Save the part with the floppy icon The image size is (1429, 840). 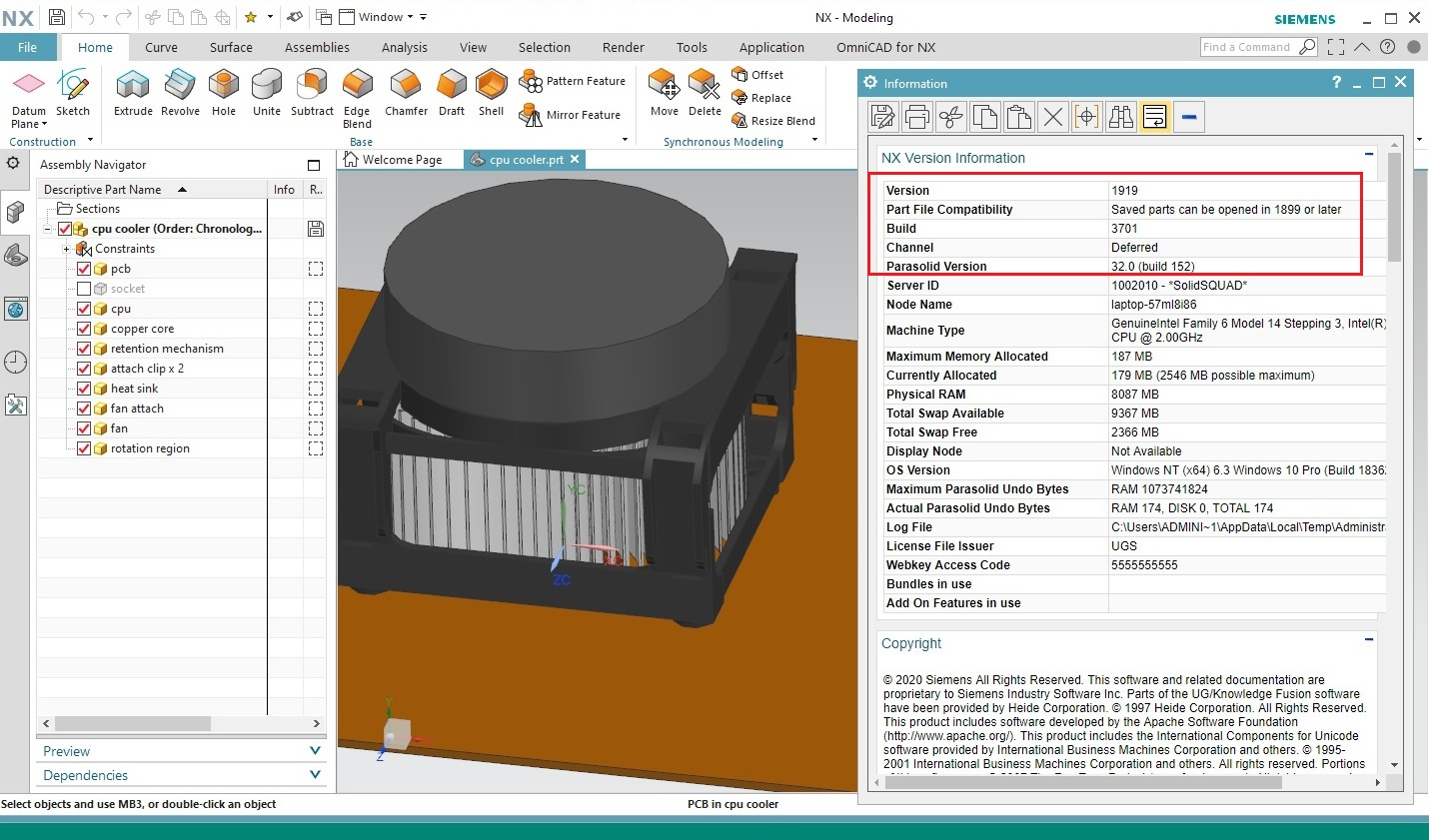57,17
